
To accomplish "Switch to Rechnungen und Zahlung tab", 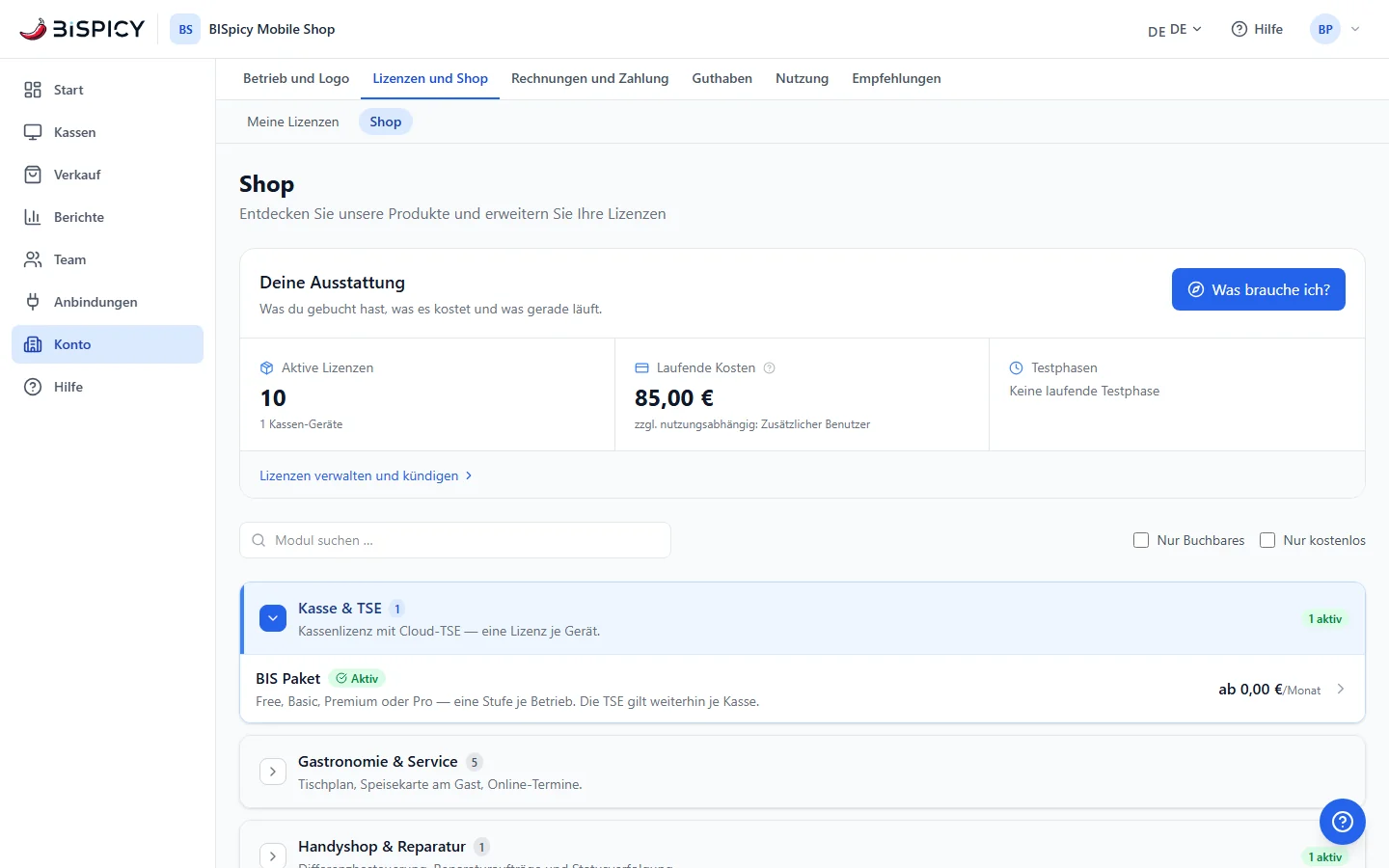I will point(590,78).
